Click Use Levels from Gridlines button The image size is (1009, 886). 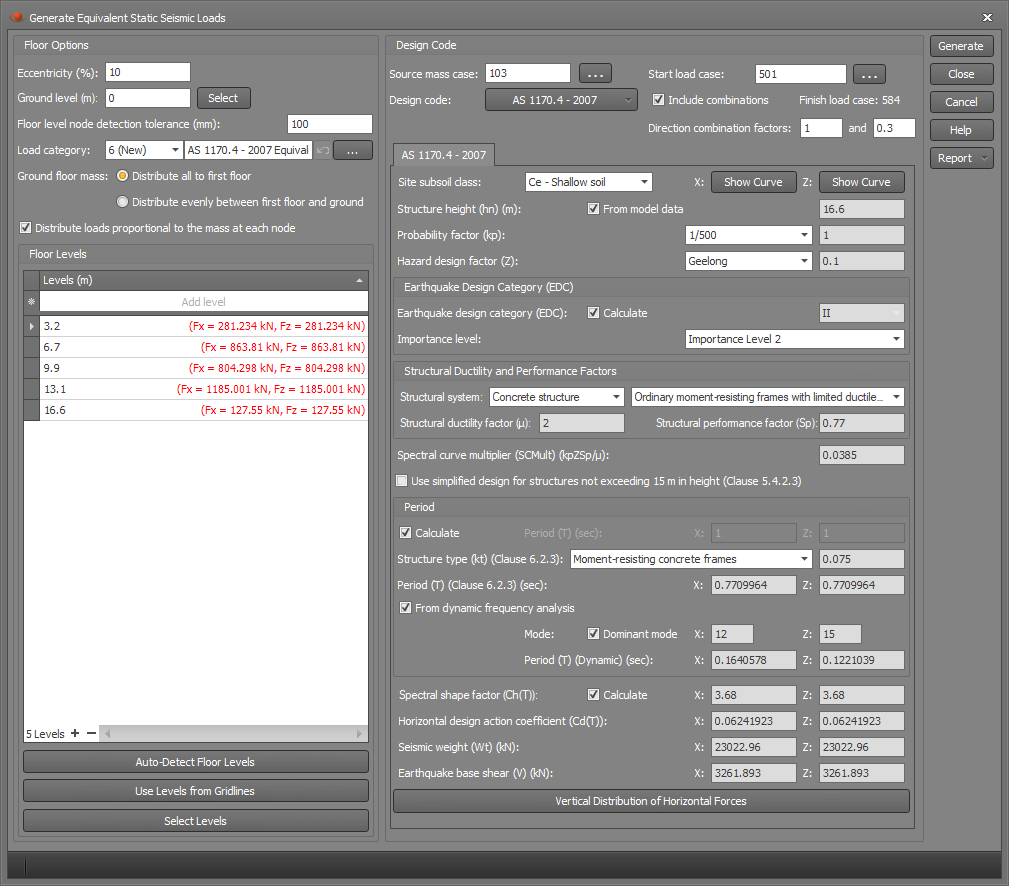point(196,791)
